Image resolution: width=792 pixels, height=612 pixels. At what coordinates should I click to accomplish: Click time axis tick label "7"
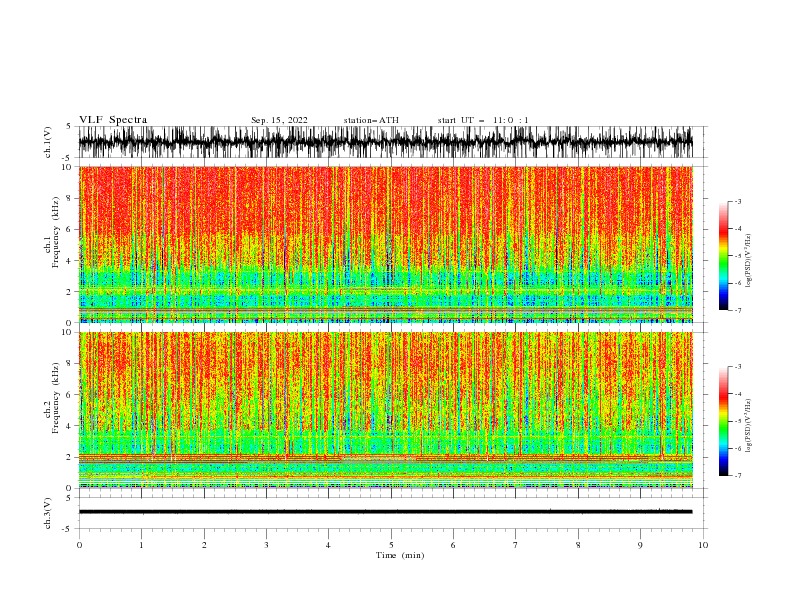pyautogui.click(x=516, y=545)
